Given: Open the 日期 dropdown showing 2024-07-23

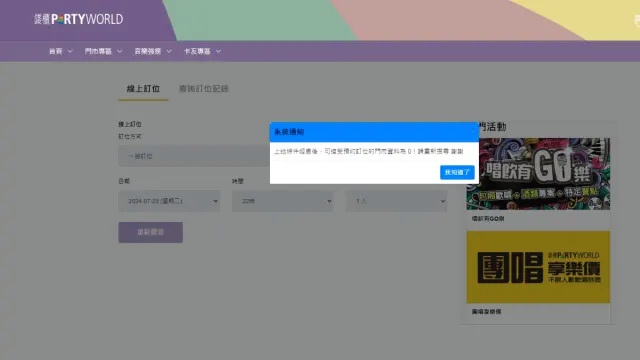Looking at the screenshot, I should [x=169, y=201].
